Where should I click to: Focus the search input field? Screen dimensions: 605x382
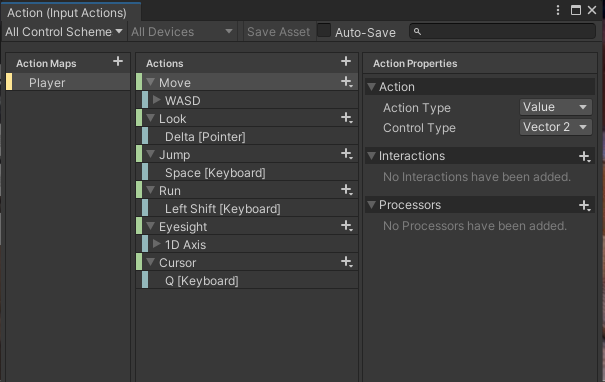tap(502, 31)
